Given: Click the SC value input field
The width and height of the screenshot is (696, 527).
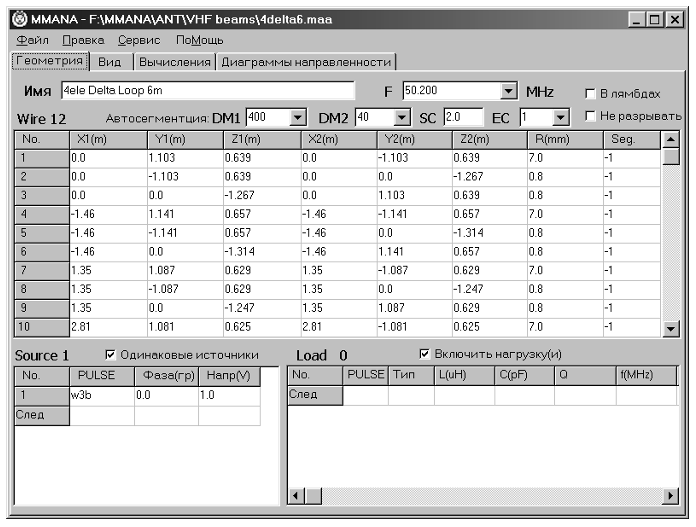Looking at the screenshot, I should pos(462,117).
